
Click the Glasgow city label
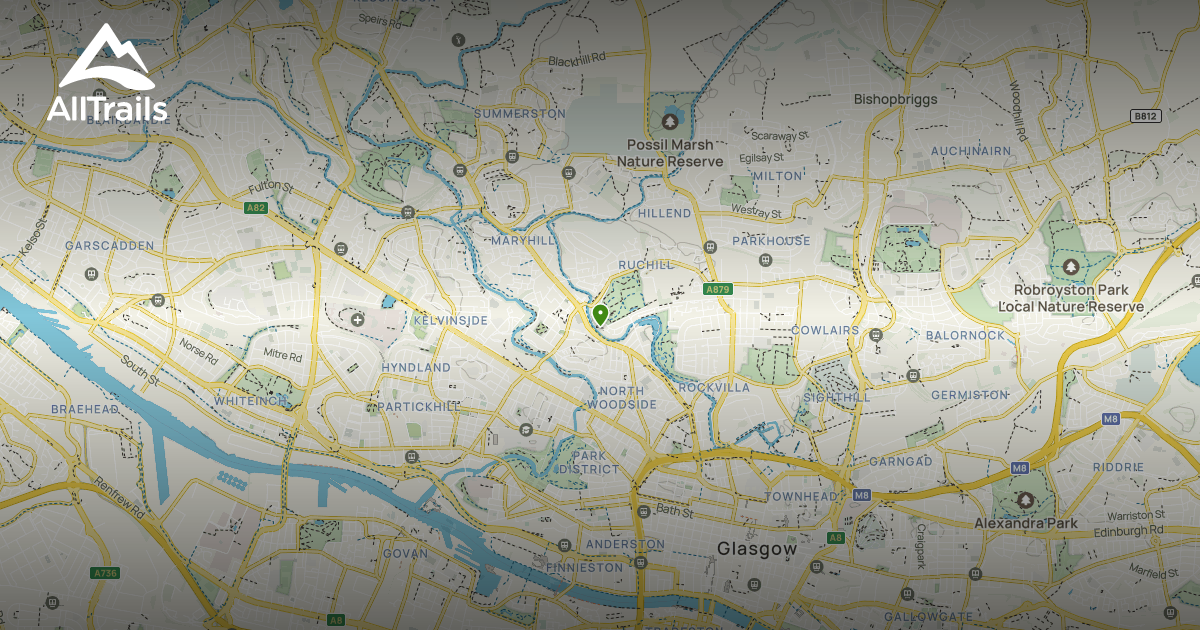point(757,549)
